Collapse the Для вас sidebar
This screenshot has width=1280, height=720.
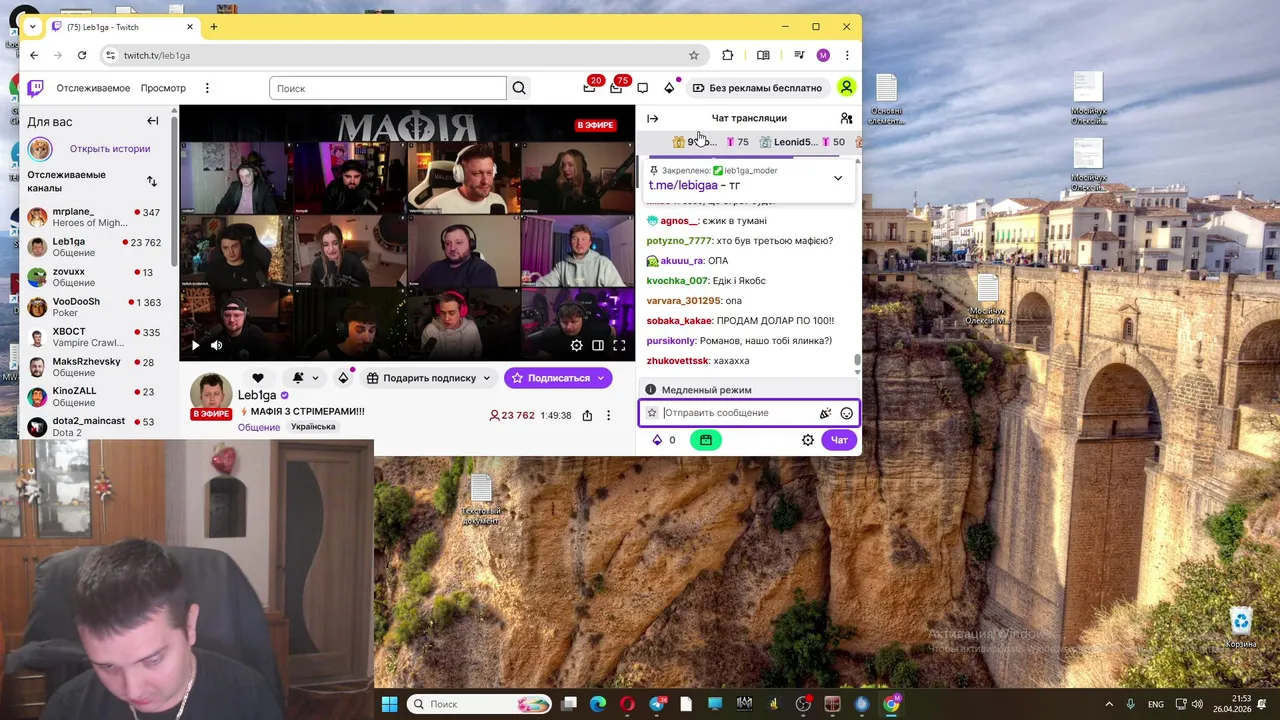point(153,121)
